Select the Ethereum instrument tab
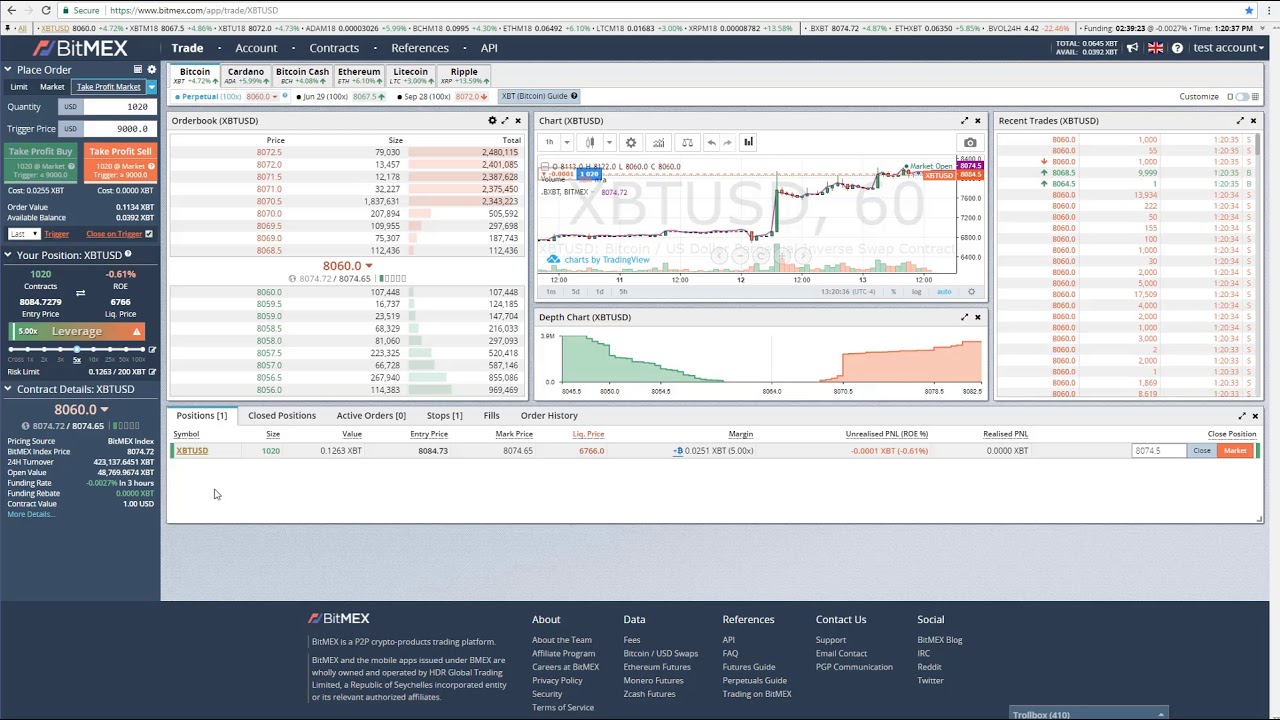Image resolution: width=1280 pixels, height=720 pixels. coord(359,76)
